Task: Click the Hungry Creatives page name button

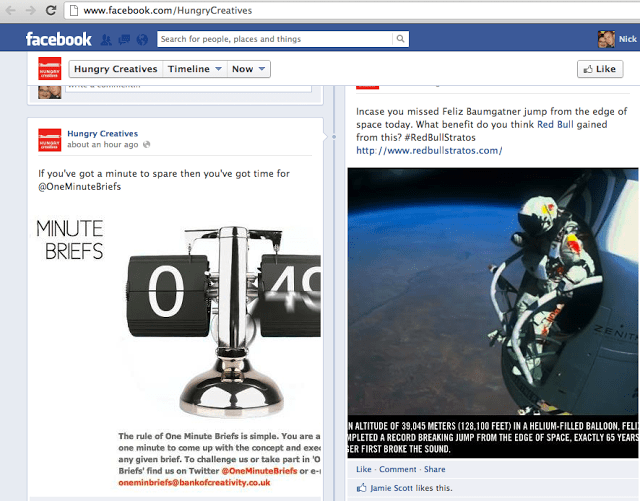Action: tap(116, 69)
